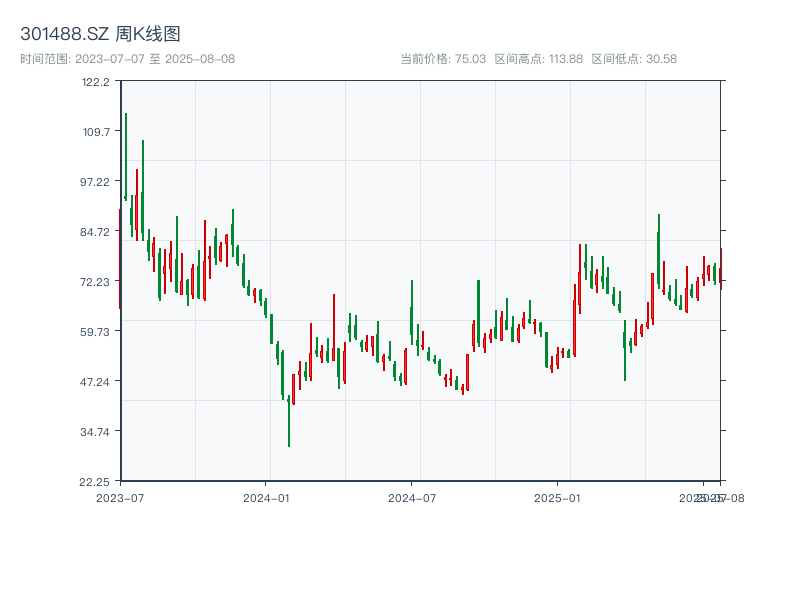
Task: Click the x-axis label 2025-01
Action: click(557, 498)
